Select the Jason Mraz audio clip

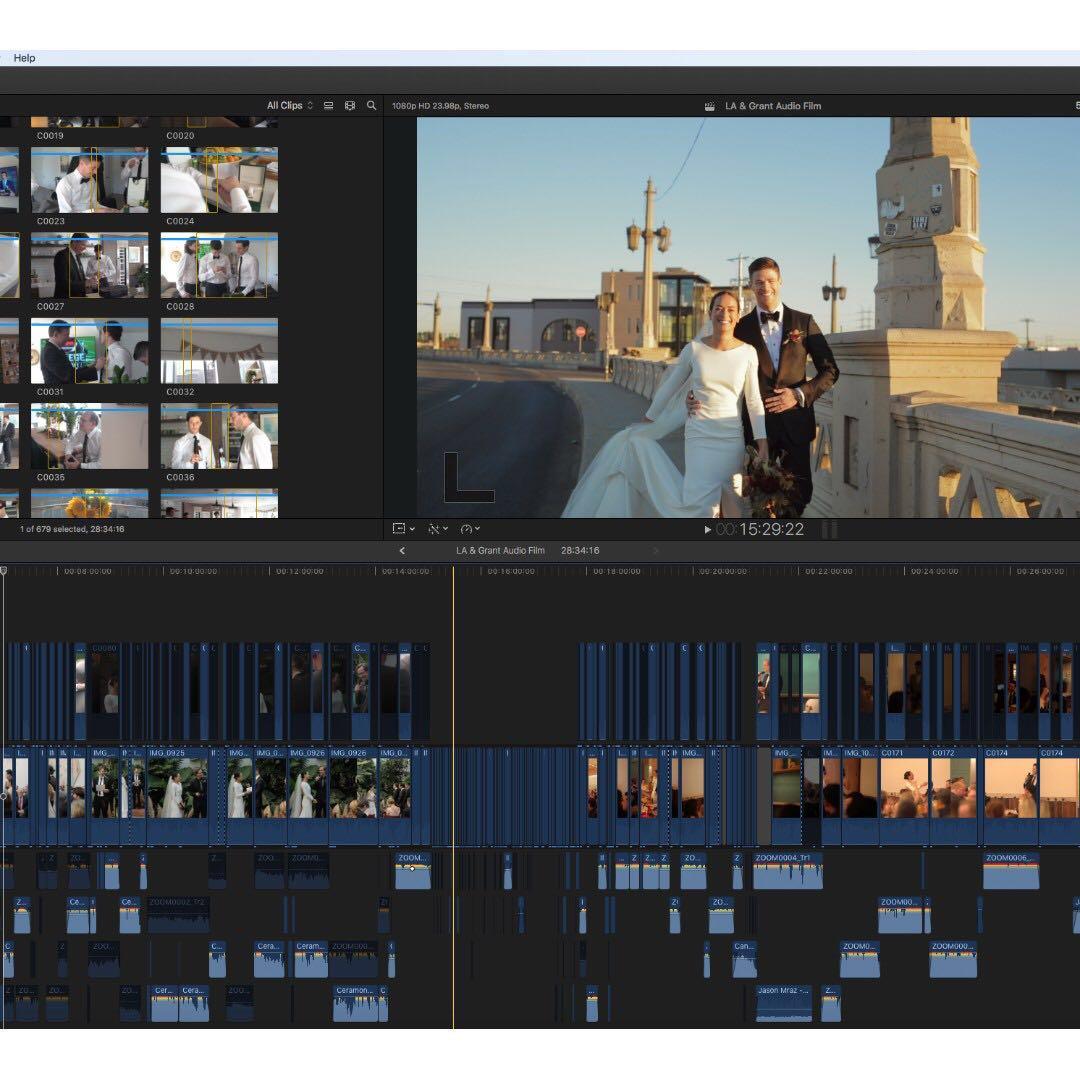pyautogui.click(x=784, y=1004)
